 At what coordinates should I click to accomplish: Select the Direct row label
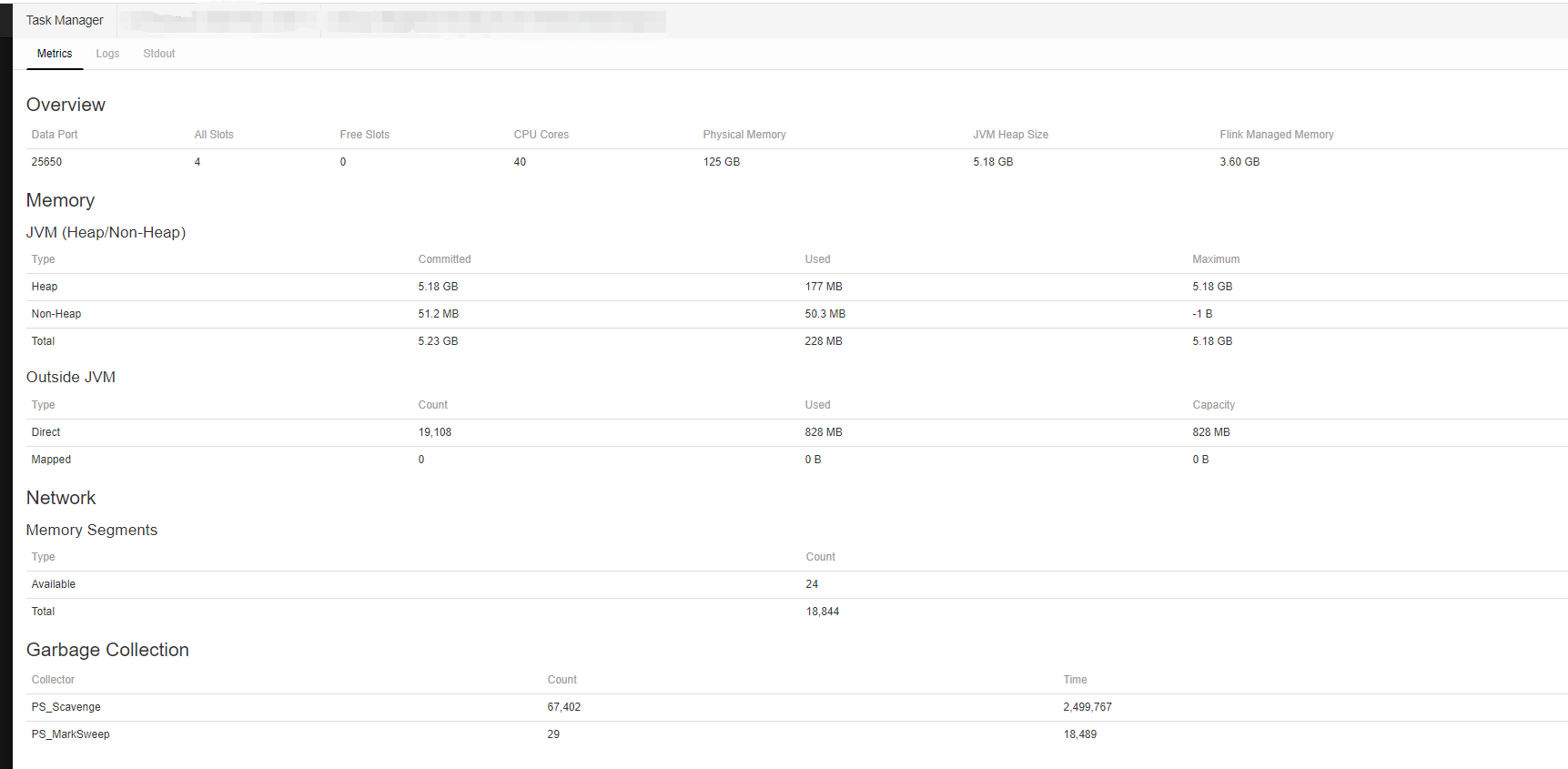(x=46, y=432)
